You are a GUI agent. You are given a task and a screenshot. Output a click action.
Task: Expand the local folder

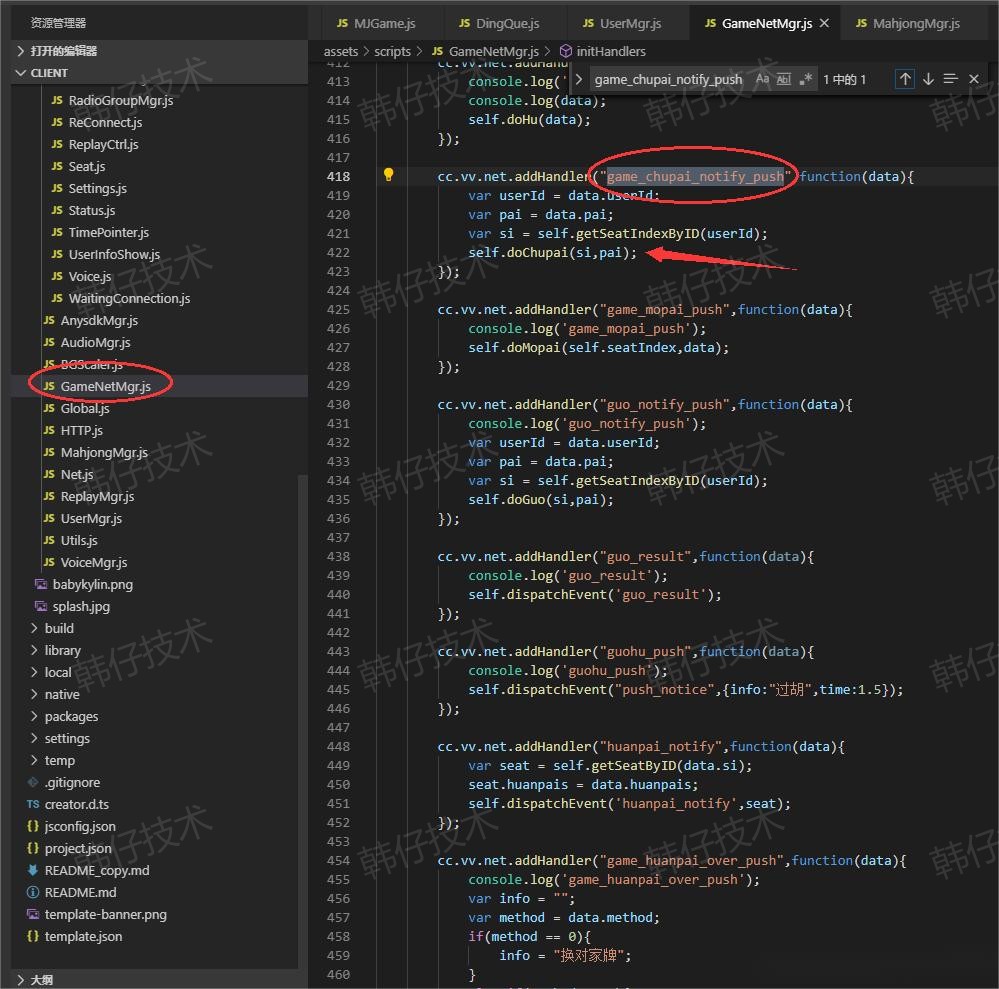point(57,672)
